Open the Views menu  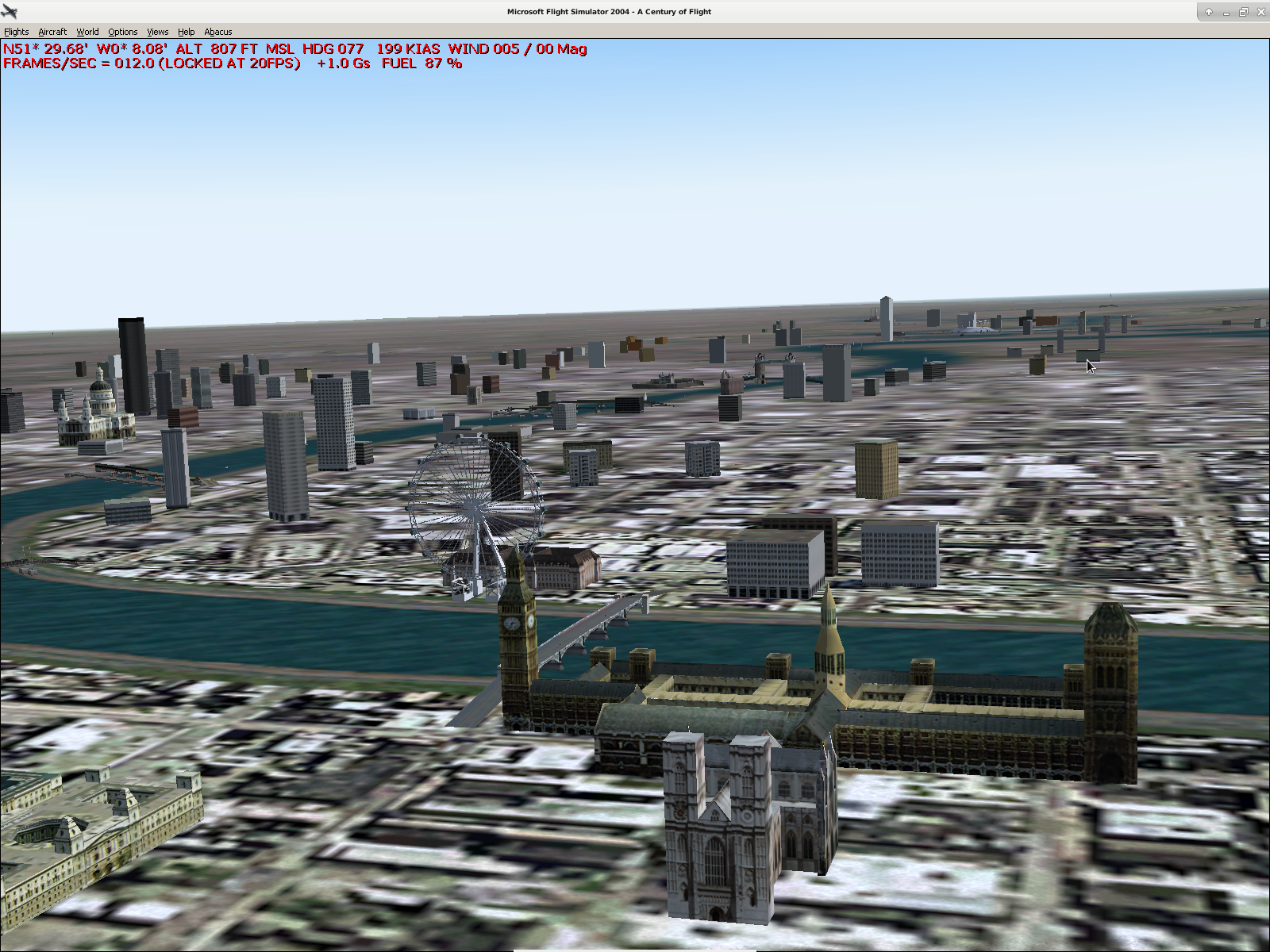157,32
